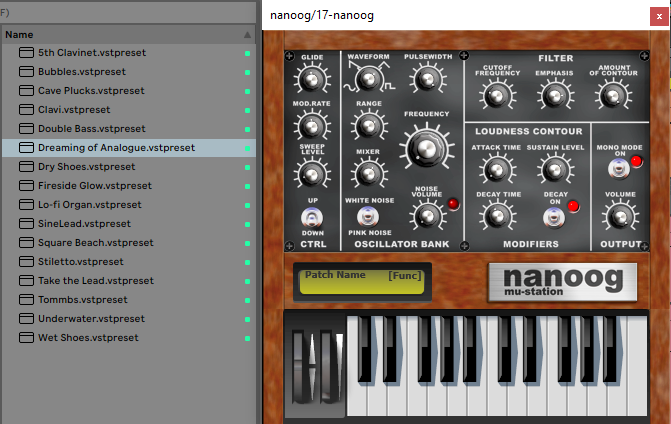Flip the White Noise / Pink Noise switch

[x=368, y=216]
